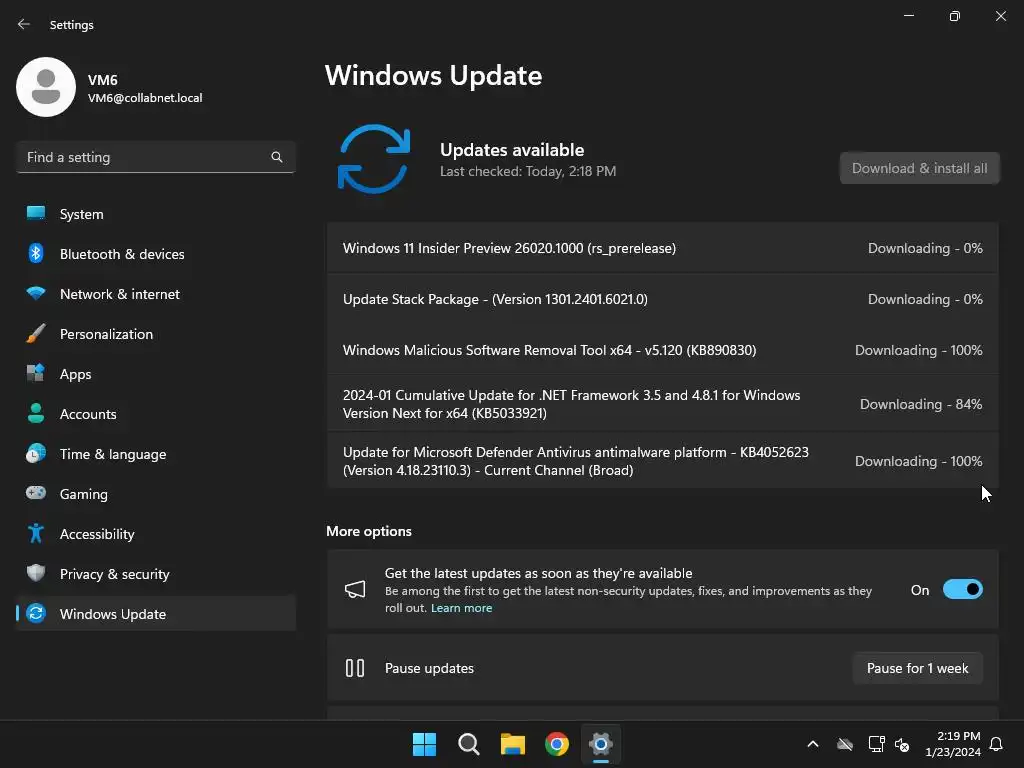Image resolution: width=1024 pixels, height=768 pixels.
Task: Open Apps settings
Action: click(x=155, y=374)
